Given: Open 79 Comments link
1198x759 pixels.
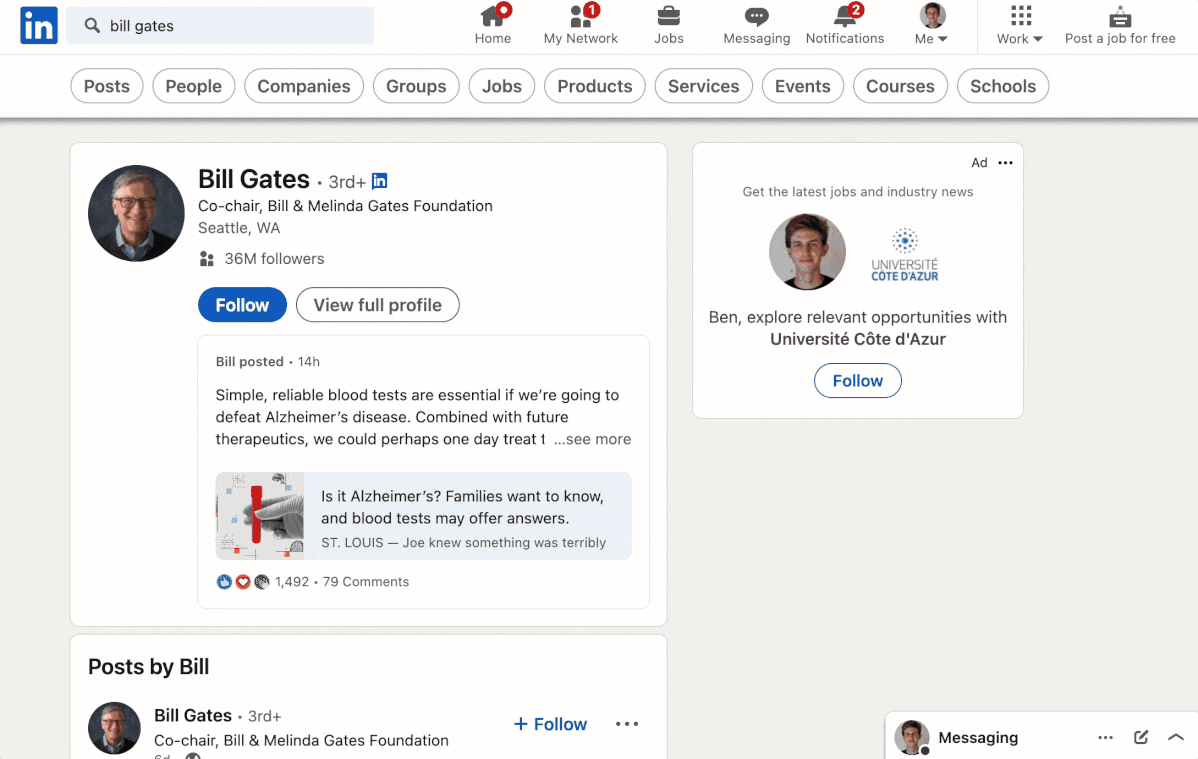Looking at the screenshot, I should pos(366,582).
